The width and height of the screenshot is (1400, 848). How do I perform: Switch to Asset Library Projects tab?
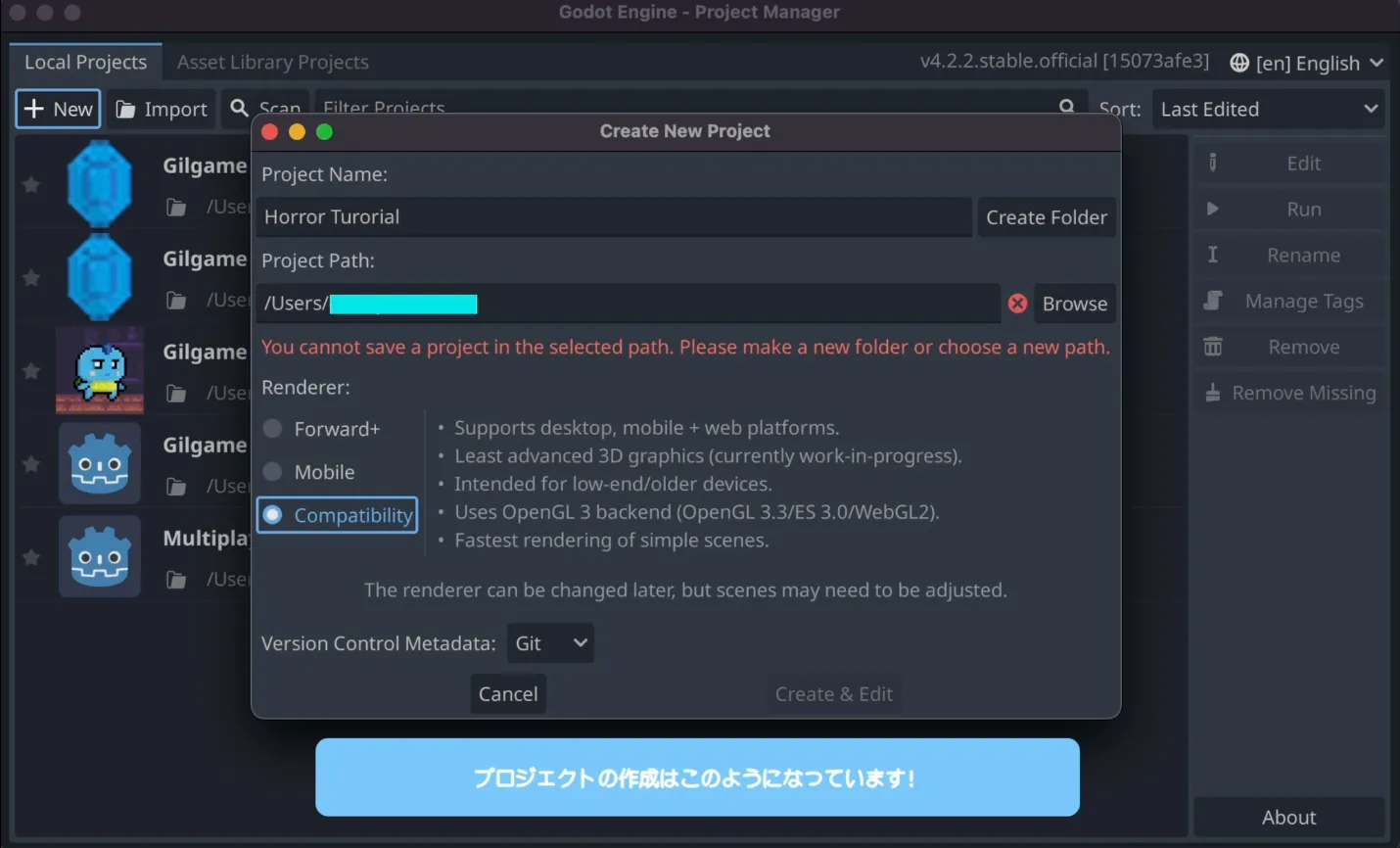point(272,63)
